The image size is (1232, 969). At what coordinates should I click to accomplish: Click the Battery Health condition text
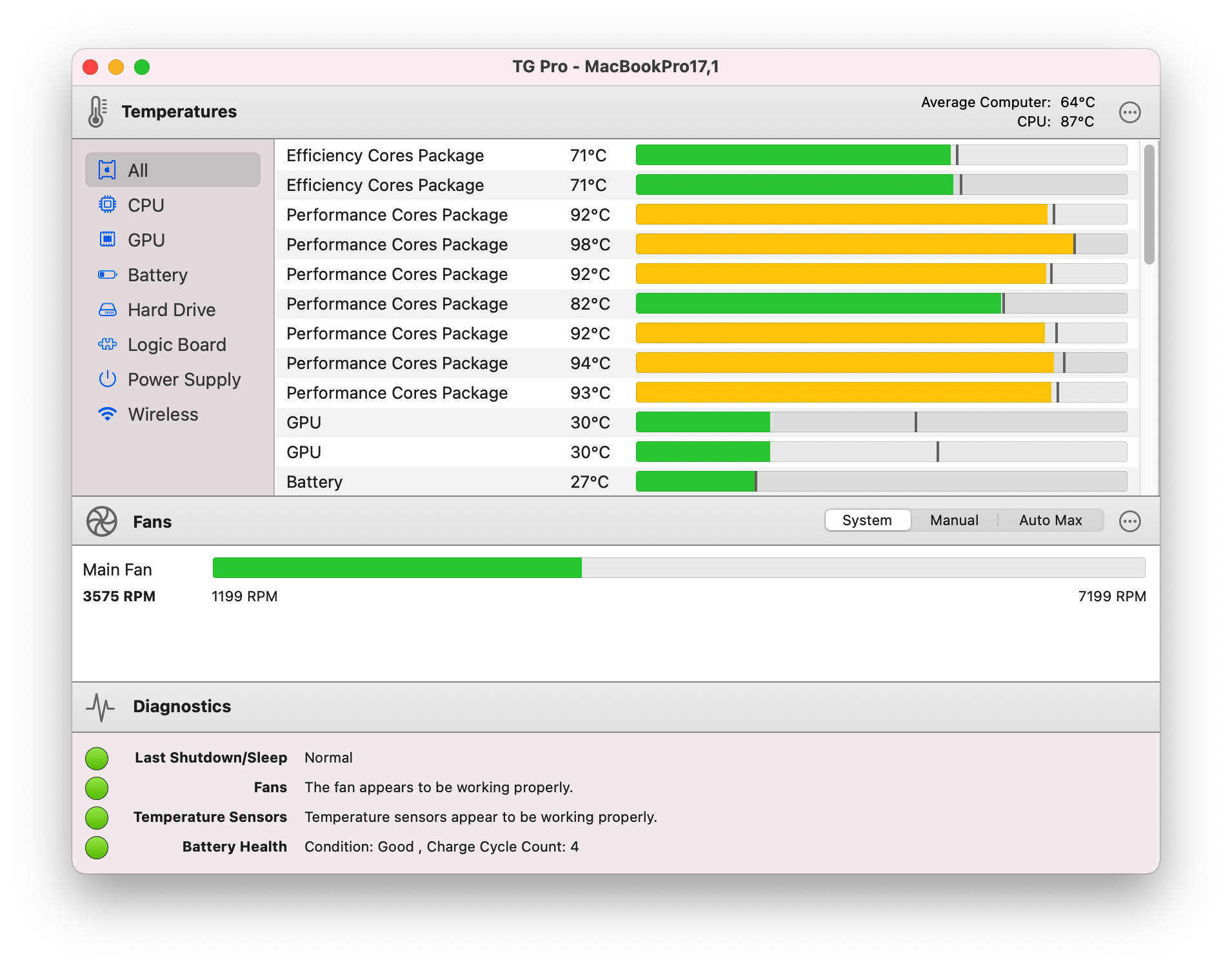pyautogui.click(x=442, y=846)
